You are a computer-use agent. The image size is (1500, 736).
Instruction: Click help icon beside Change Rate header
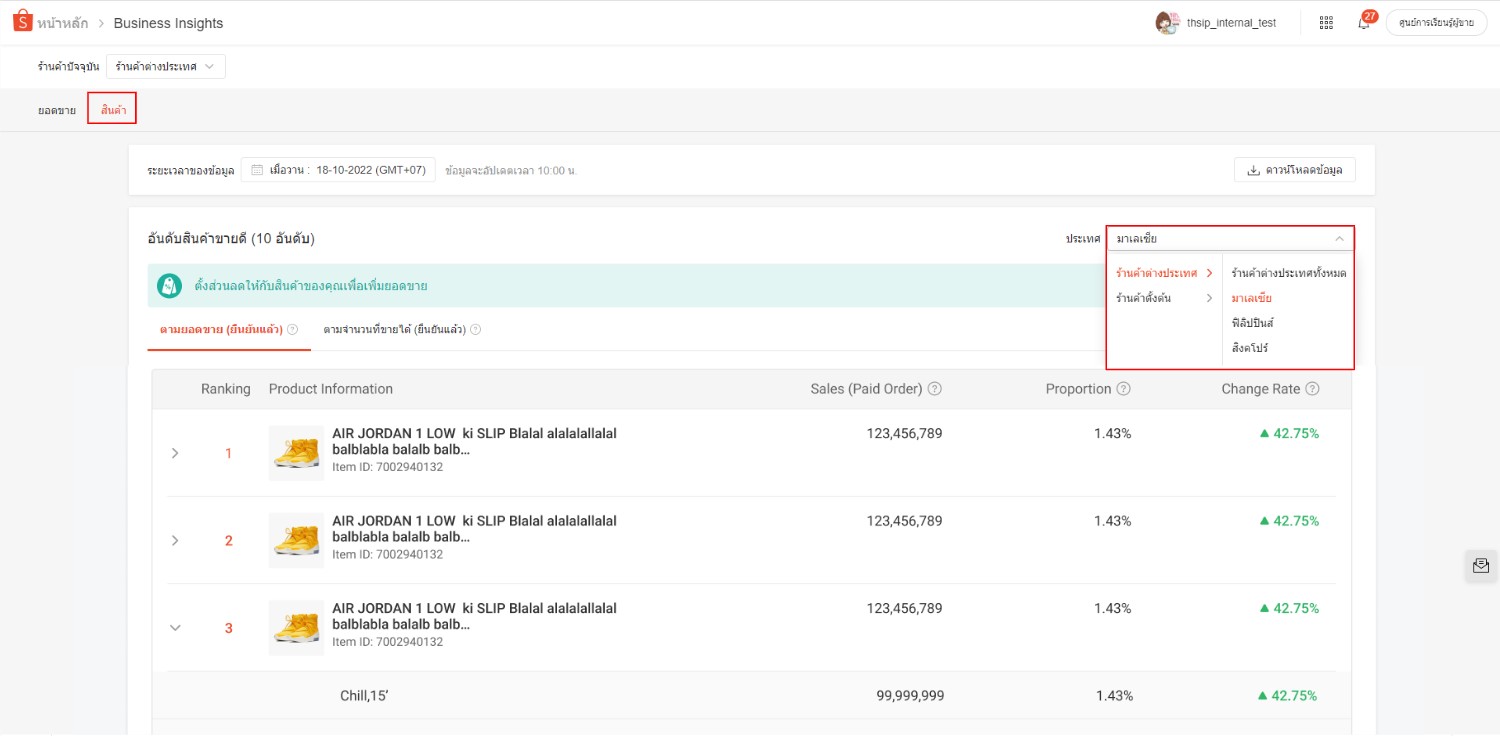pos(1312,389)
